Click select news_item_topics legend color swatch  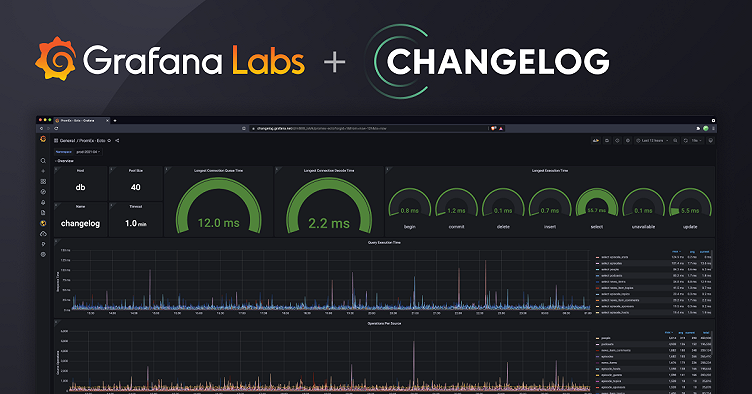pos(598,288)
